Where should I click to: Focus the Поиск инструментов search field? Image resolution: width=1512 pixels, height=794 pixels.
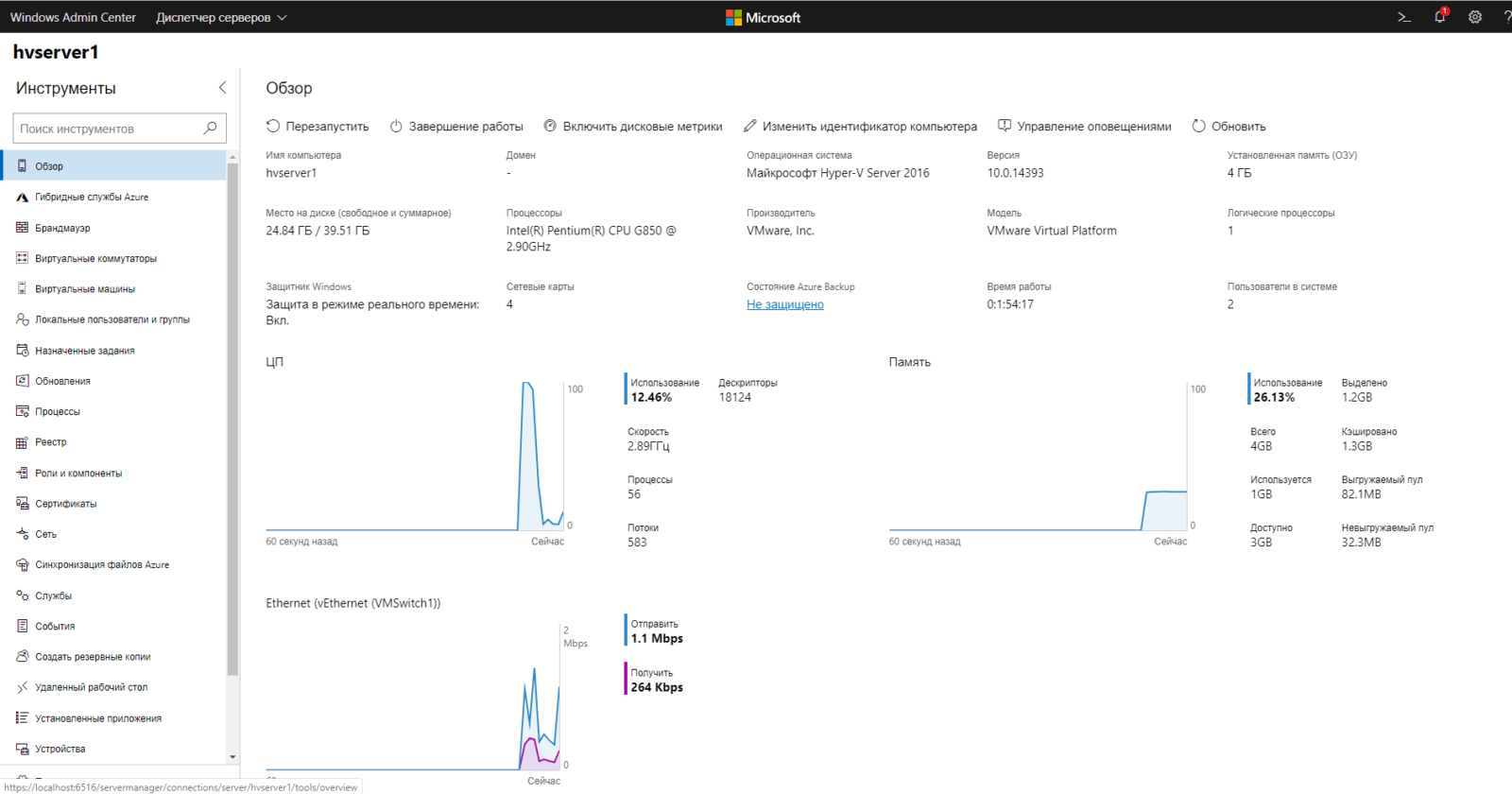(119, 129)
